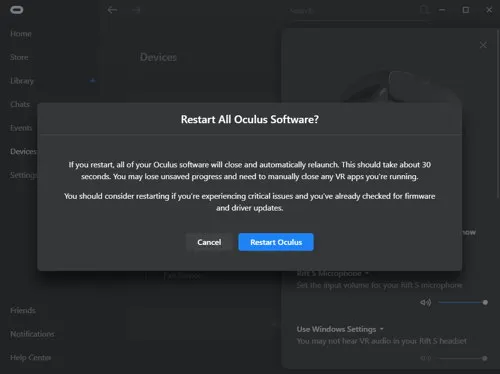
Task: Open the Store section
Action: click(x=19, y=57)
